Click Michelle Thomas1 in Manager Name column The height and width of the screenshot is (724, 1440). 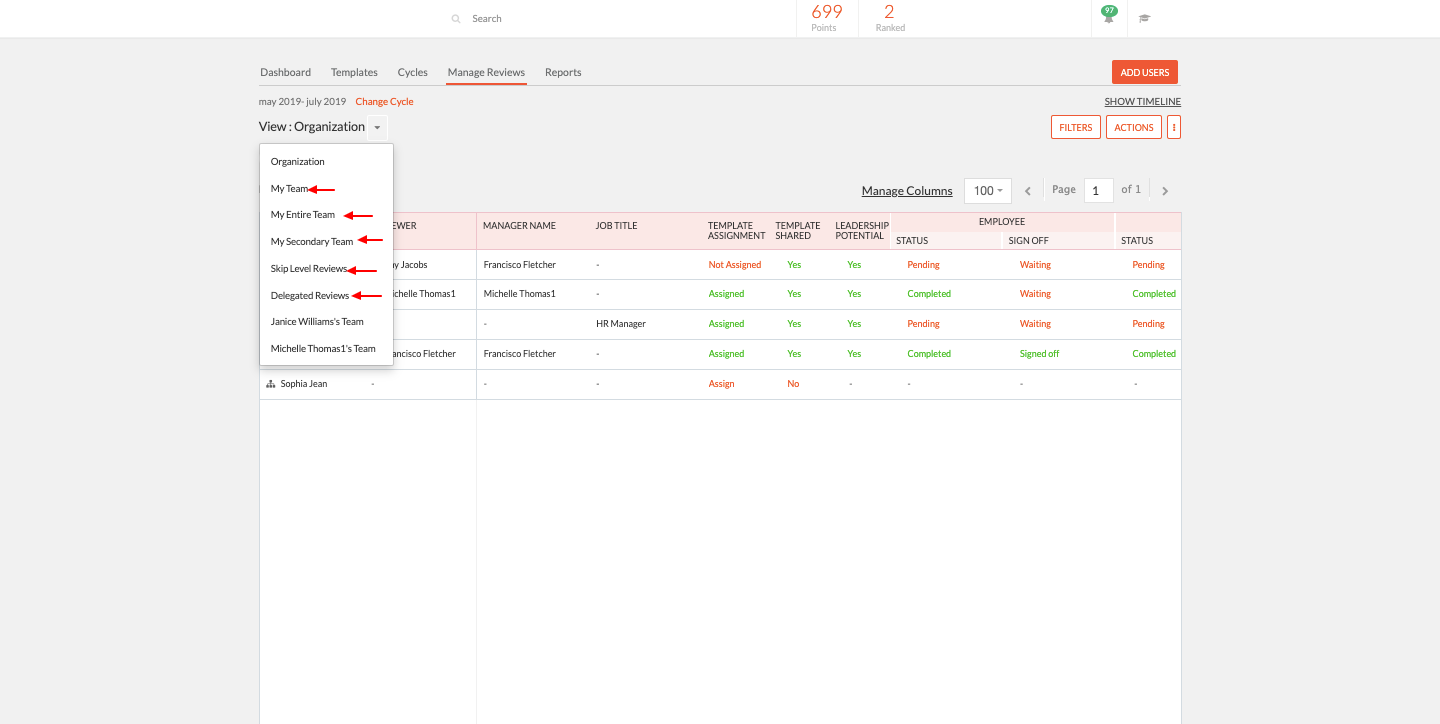pos(519,294)
